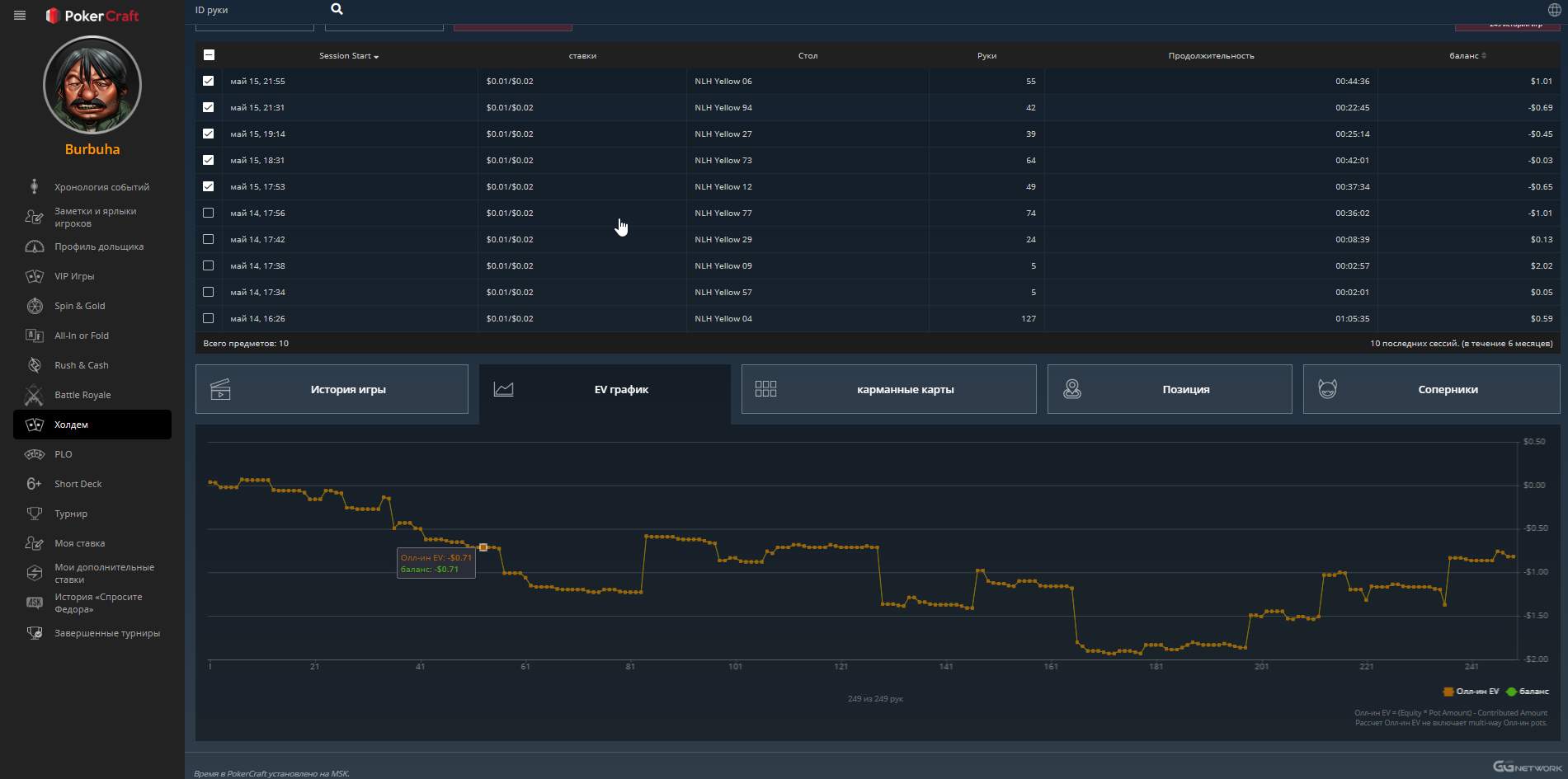
Task: Click the balance value $2.02
Action: coord(1541,266)
